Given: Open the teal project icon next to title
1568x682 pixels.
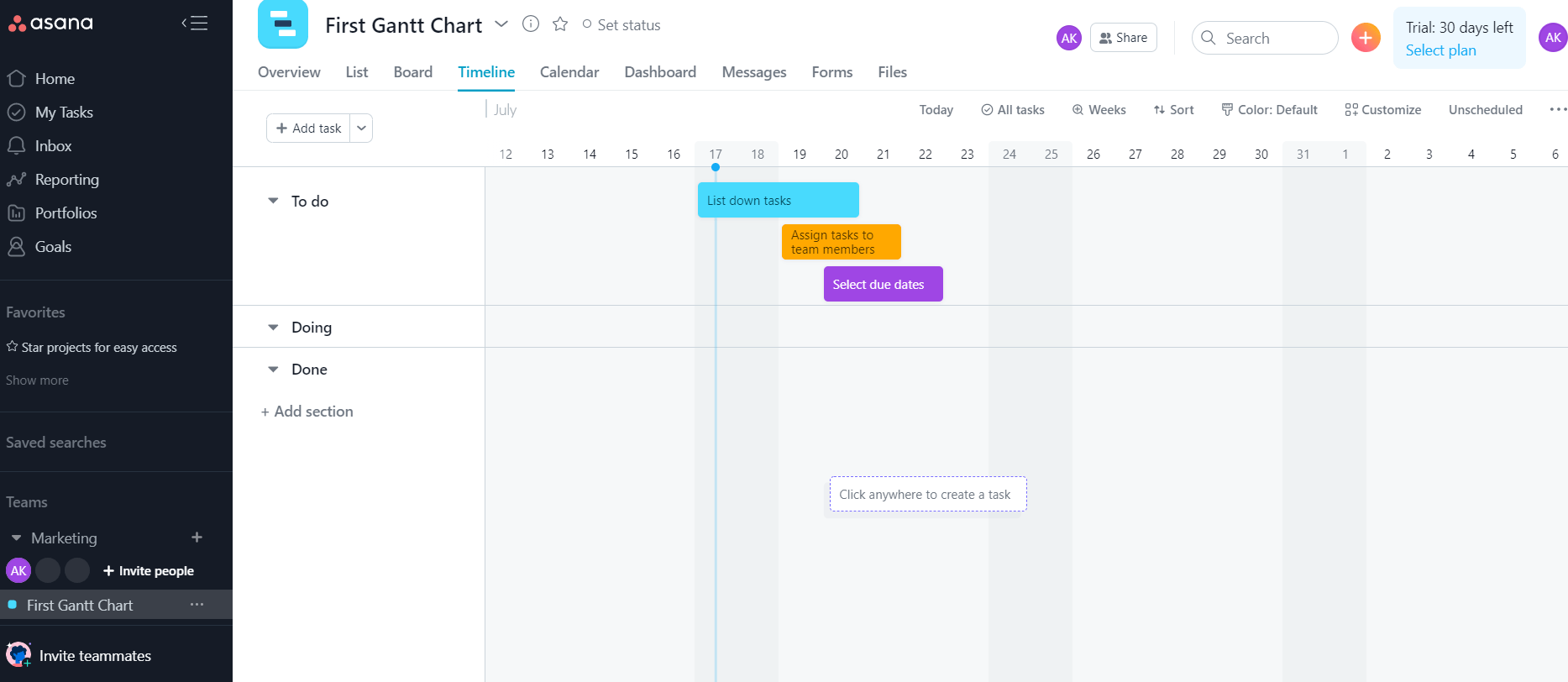Looking at the screenshot, I should coord(283,24).
